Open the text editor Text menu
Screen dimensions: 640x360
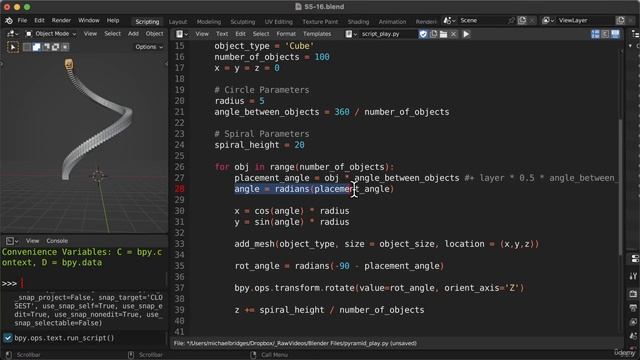pyautogui.click(x=222, y=34)
